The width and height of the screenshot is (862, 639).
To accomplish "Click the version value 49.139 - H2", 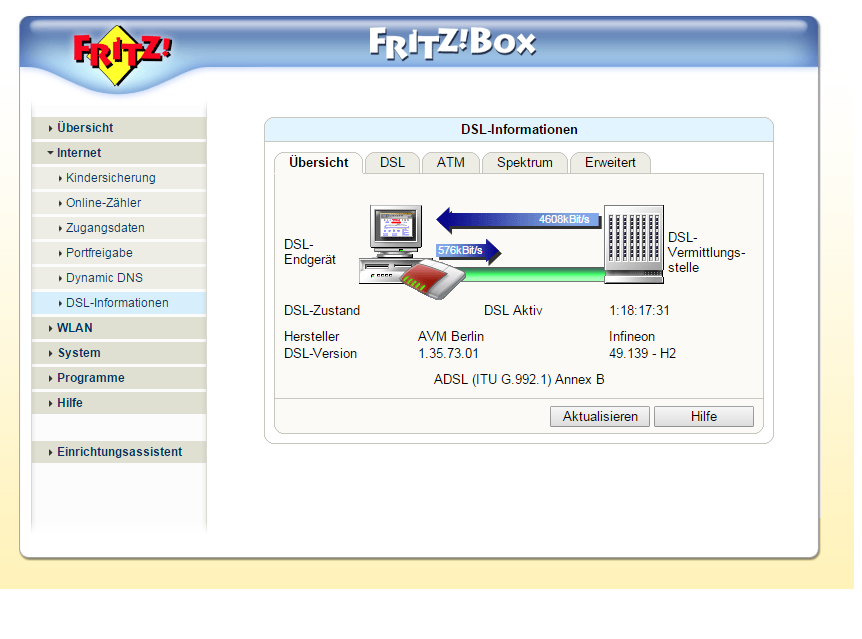I will click(x=643, y=354).
